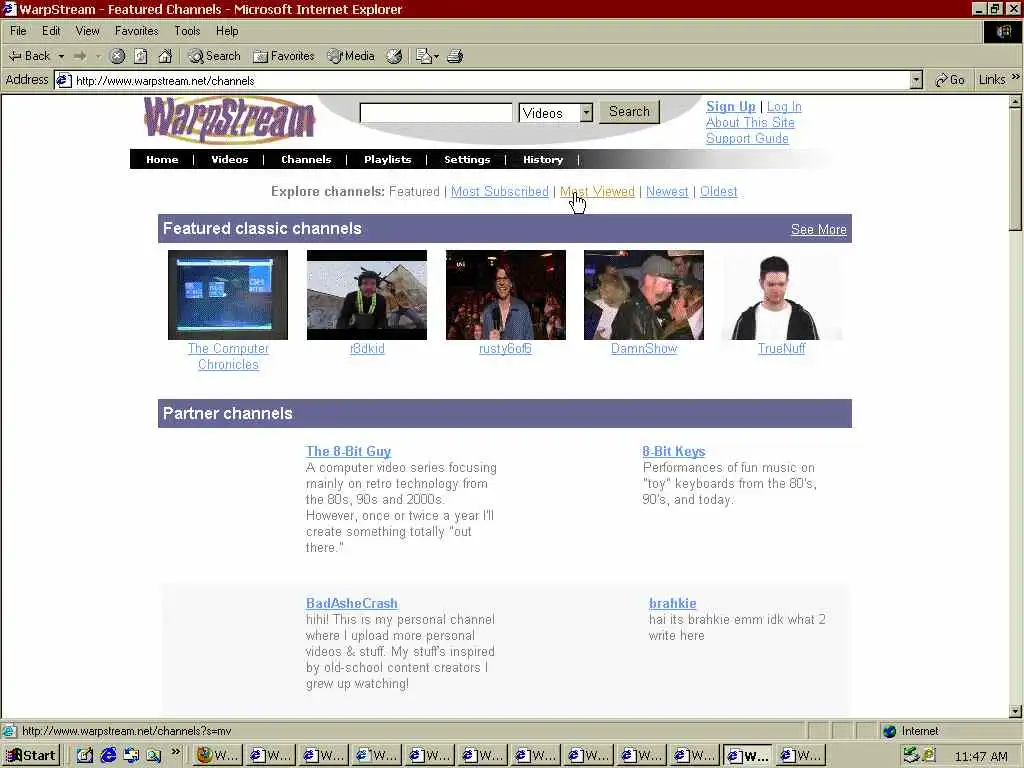Expand the Quick Launch overflow chevron
The width and height of the screenshot is (1024, 768).
click(176, 752)
